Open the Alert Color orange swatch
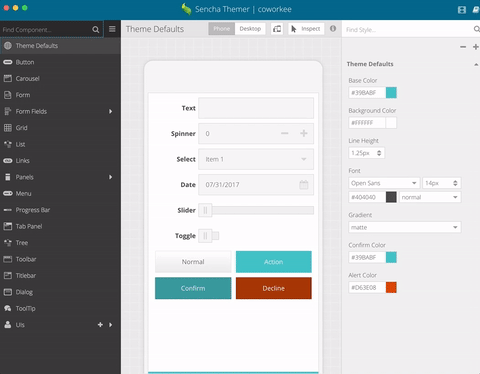The height and width of the screenshot is (374, 480). pos(391,287)
